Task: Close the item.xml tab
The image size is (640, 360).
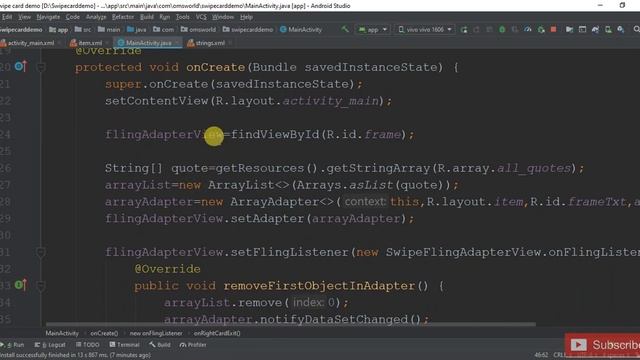Action: pos(107,43)
